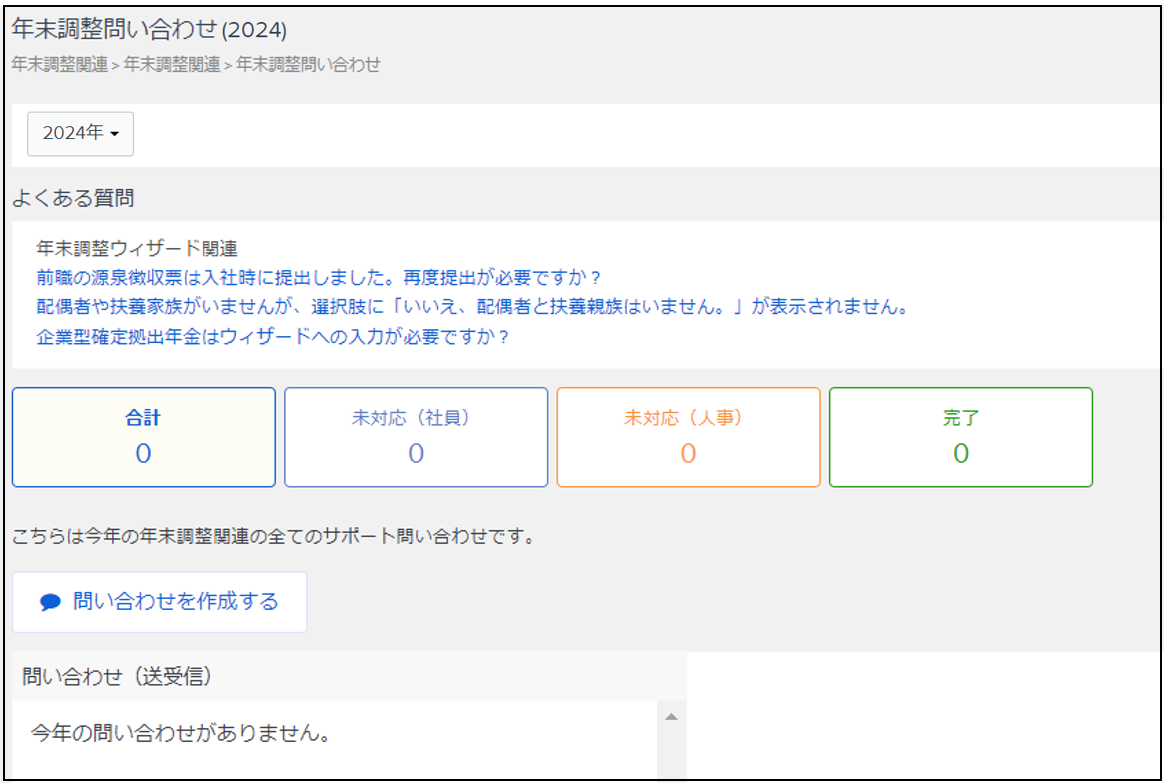
Task: Select the green 完了 status card
Action: (960, 437)
